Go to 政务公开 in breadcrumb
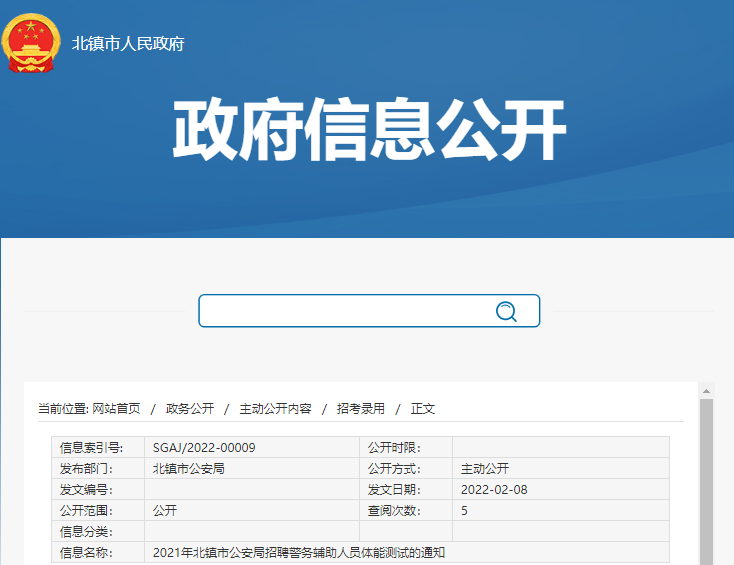 [190, 409]
